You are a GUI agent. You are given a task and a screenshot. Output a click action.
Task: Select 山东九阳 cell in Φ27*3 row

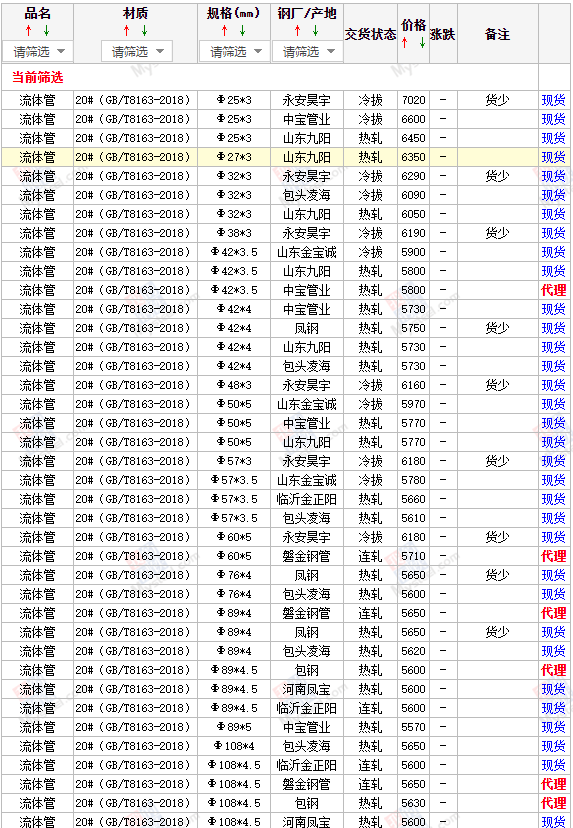[x=307, y=157]
